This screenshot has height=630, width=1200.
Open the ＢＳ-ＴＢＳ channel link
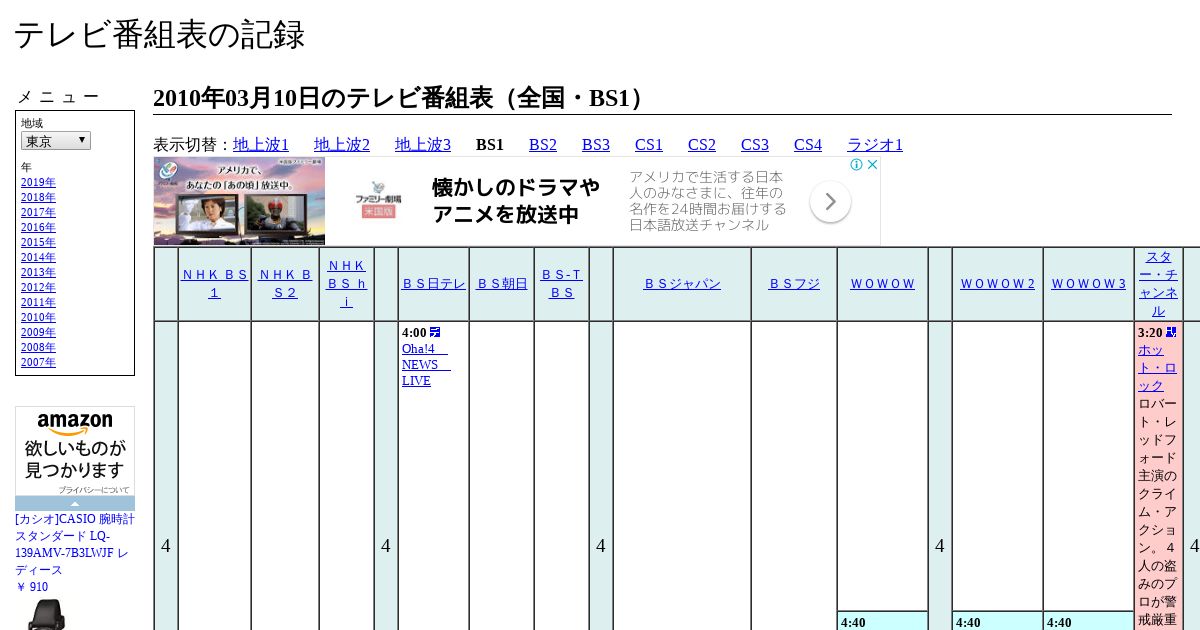click(x=561, y=284)
